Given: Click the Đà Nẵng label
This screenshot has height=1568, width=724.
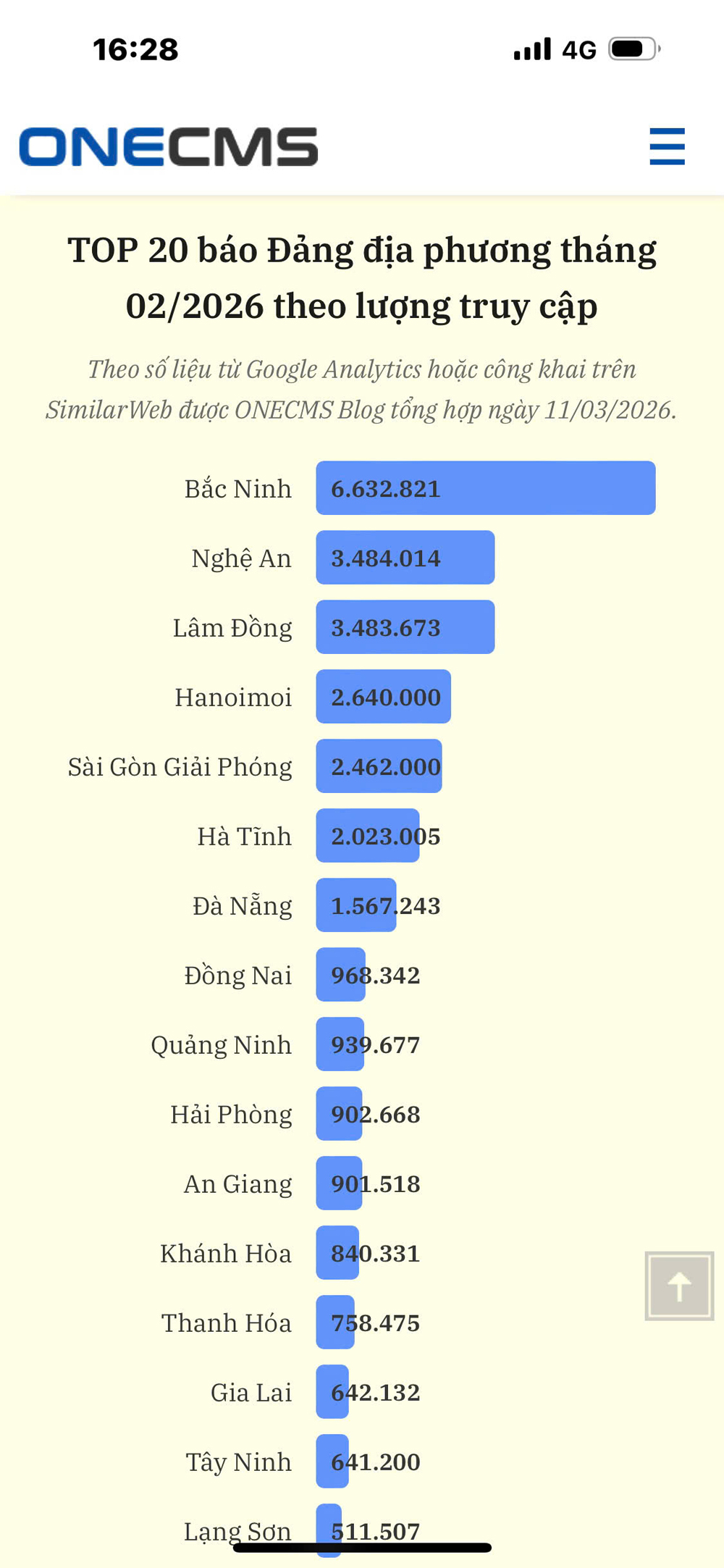Looking at the screenshot, I should (x=242, y=906).
